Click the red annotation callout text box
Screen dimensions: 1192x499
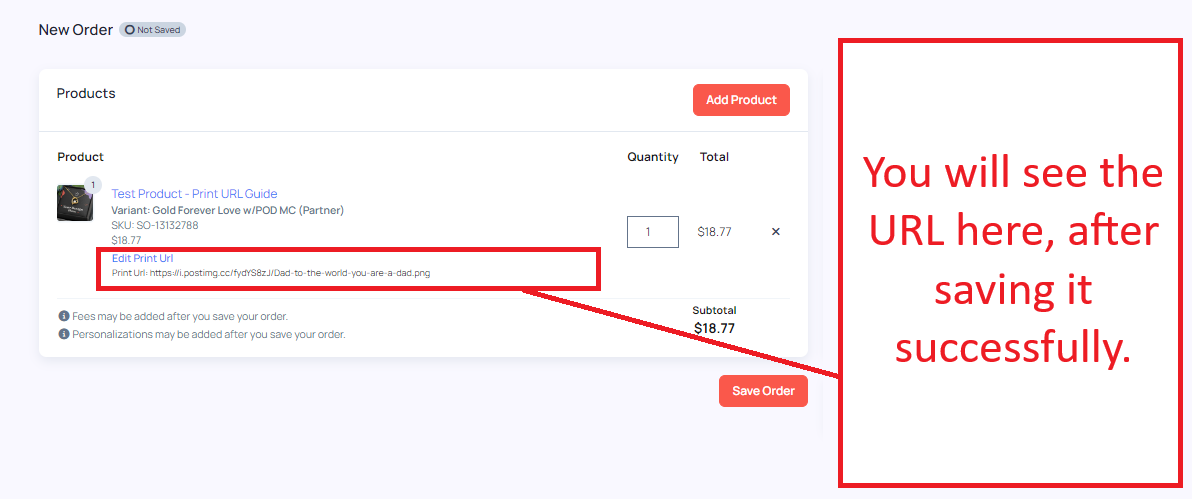(1012, 263)
